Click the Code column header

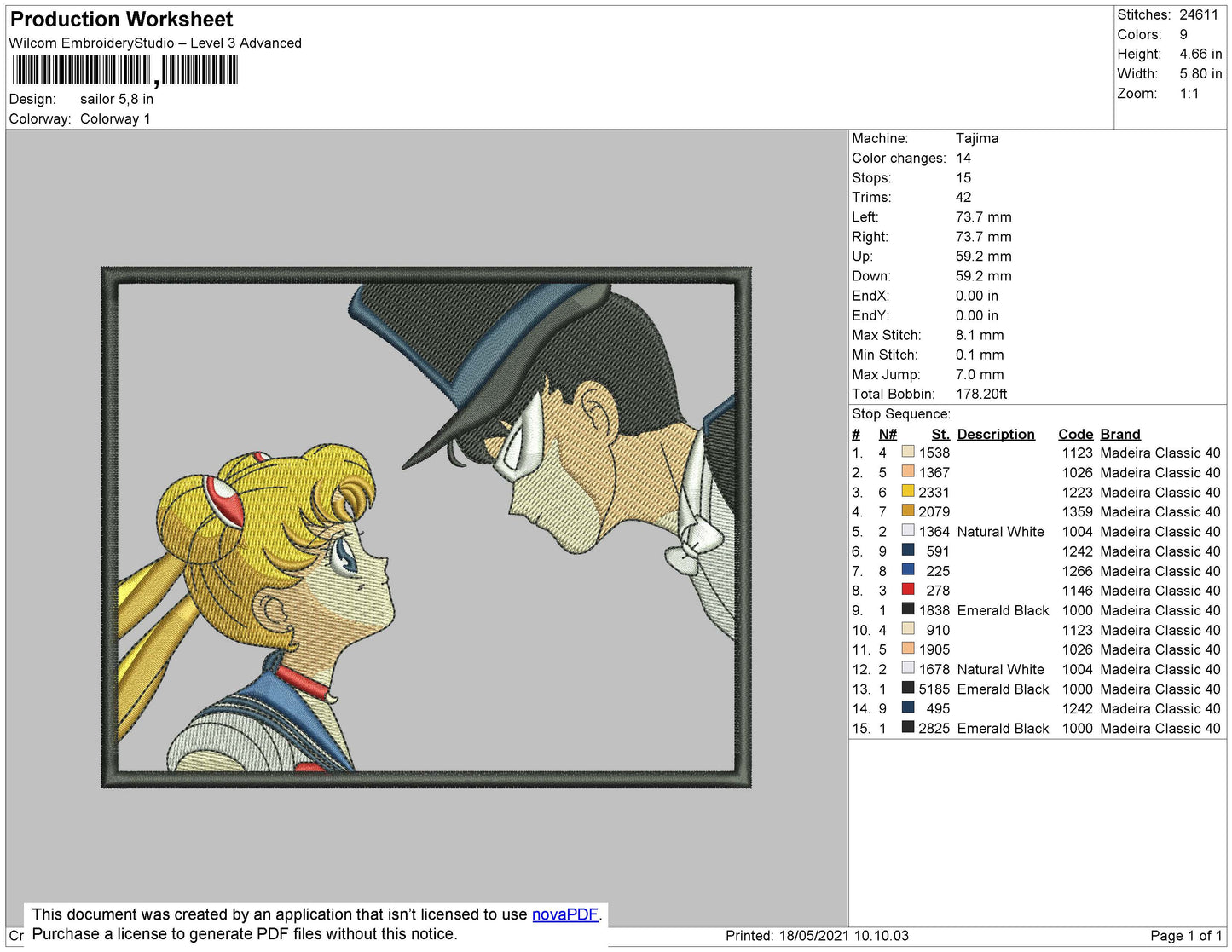[1076, 435]
